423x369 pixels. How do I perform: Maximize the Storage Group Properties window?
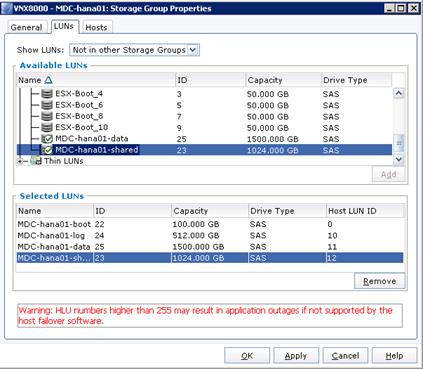[x=401, y=8]
